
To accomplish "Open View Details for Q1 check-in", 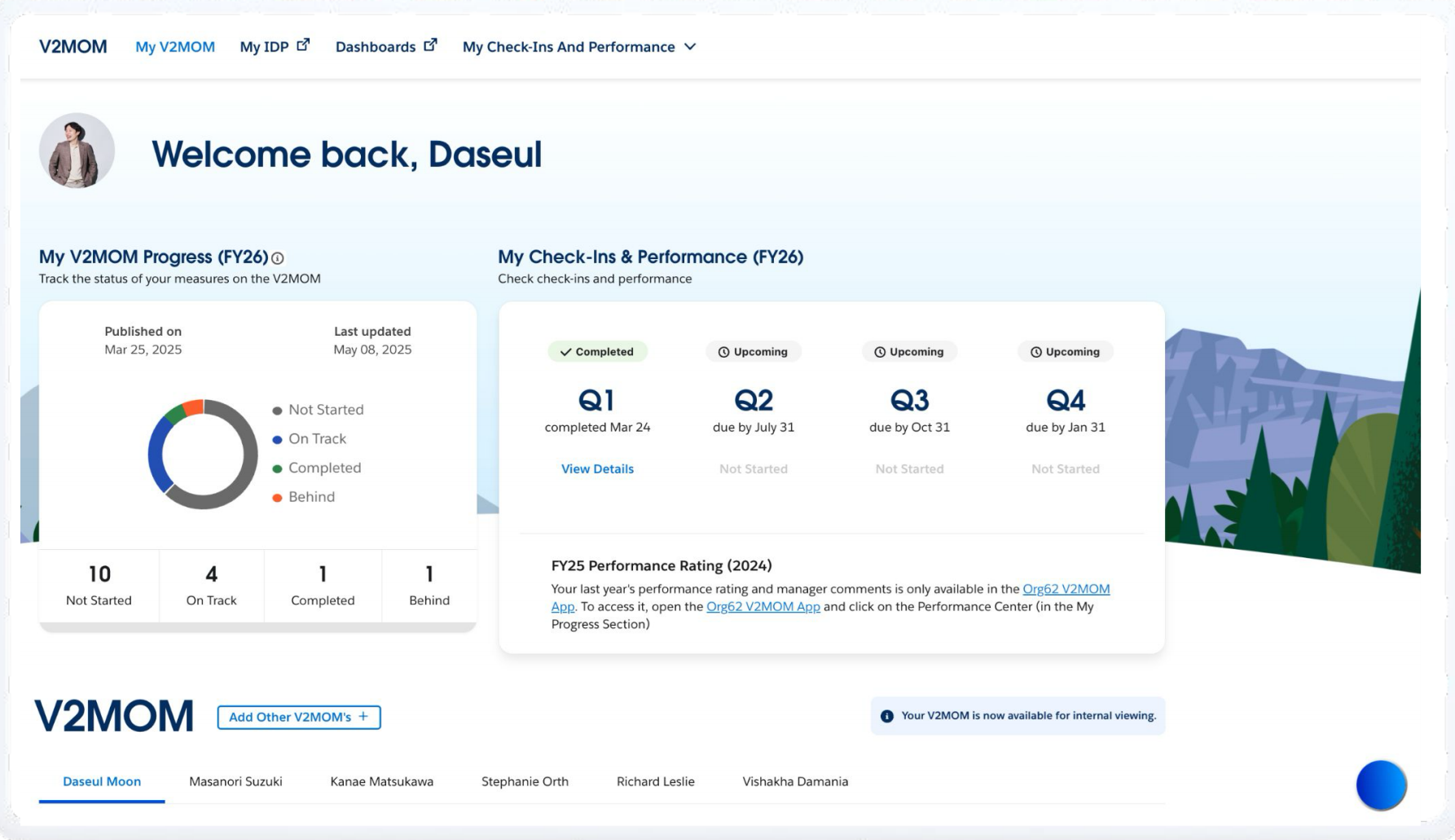I will tap(597, 469).
